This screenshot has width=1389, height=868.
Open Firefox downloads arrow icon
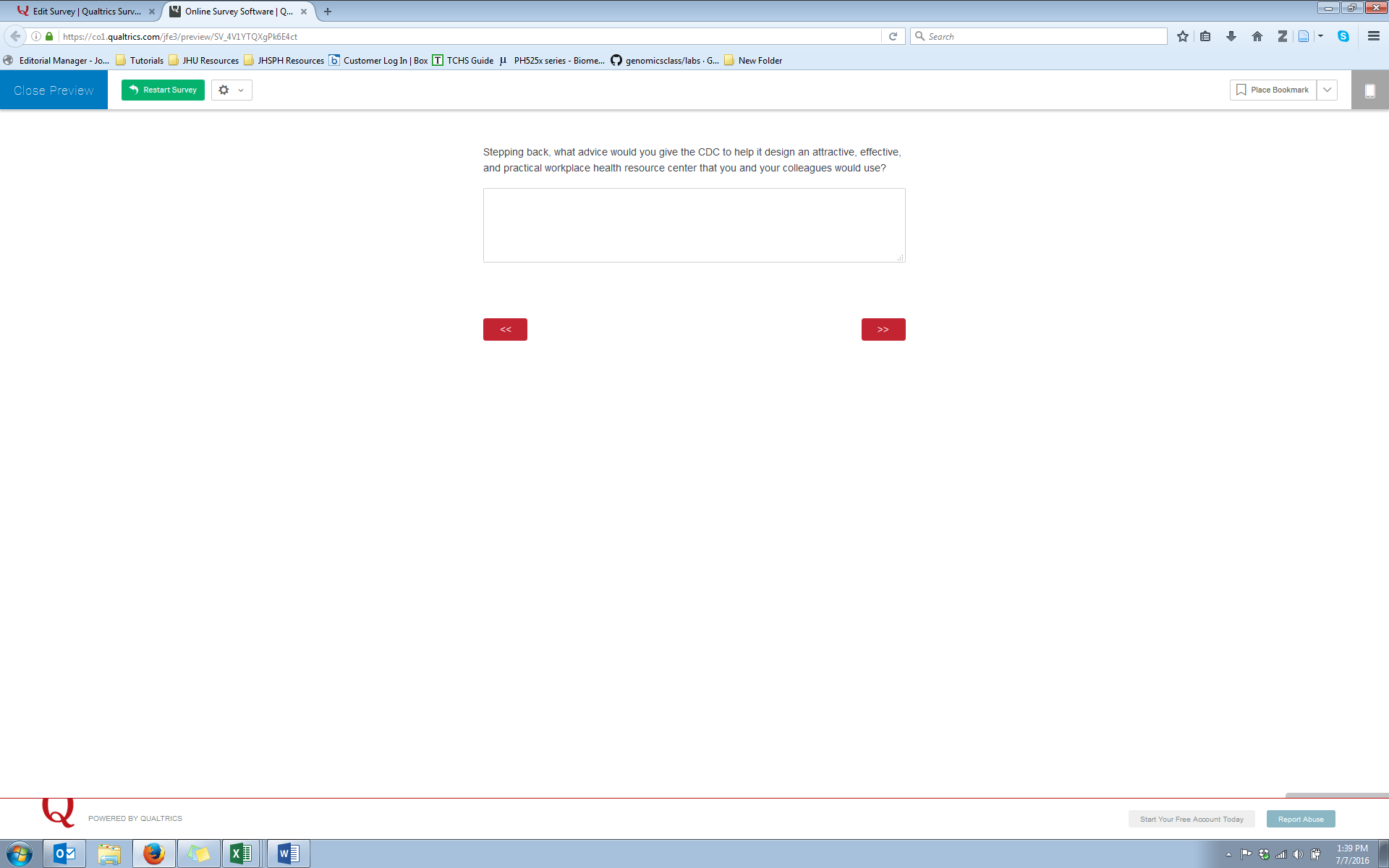[1231, 36]
